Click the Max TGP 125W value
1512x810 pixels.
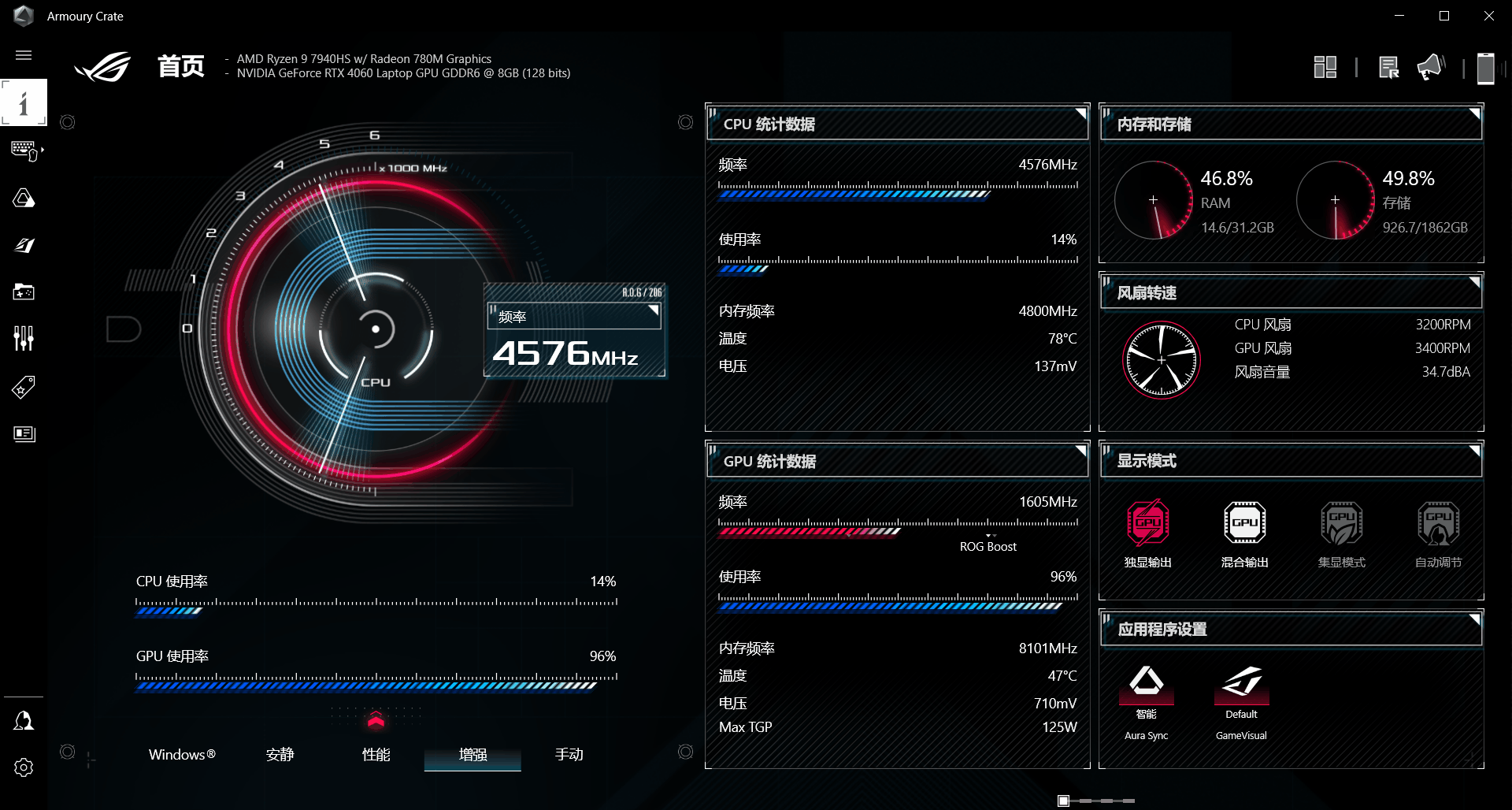[1059, 727]
